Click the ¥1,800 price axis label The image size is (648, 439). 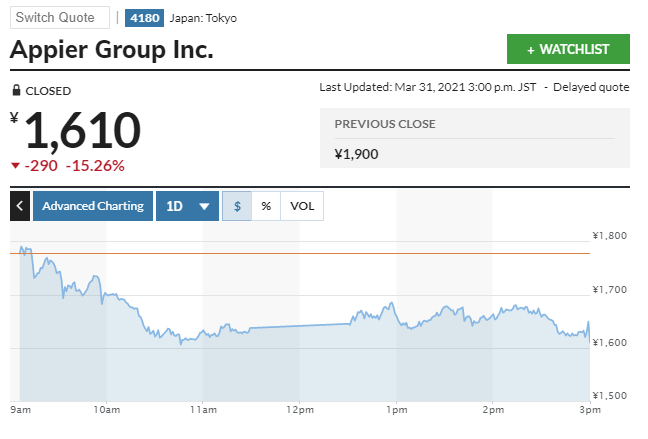click(610, 236)
